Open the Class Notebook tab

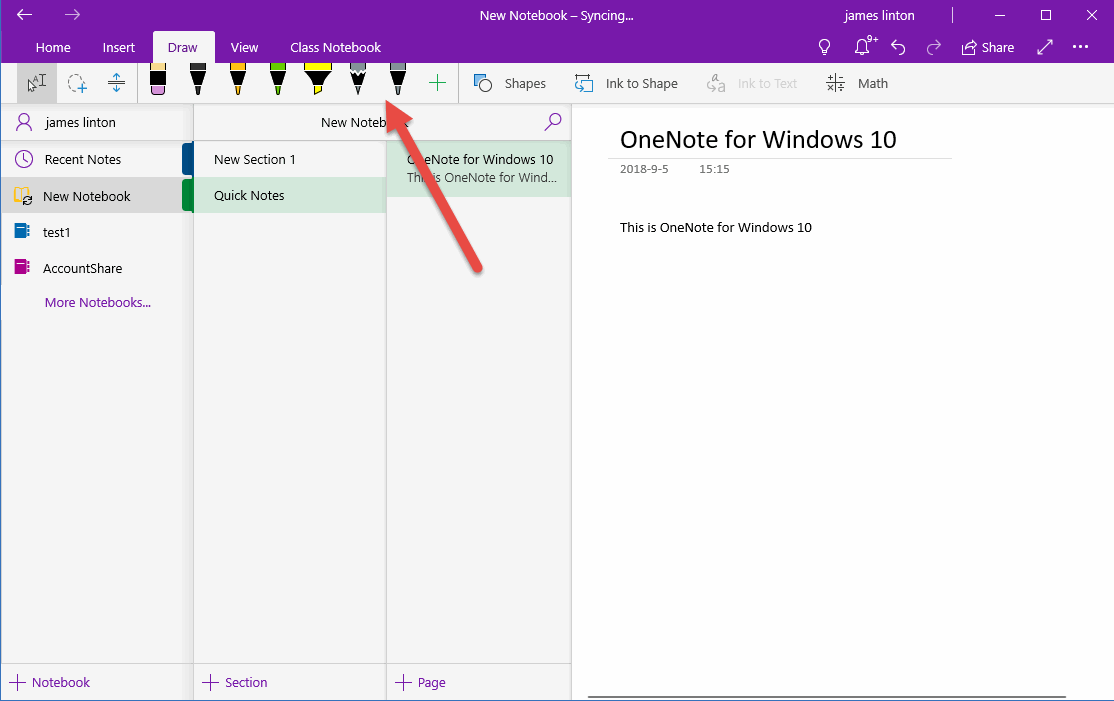coord(335,48)
